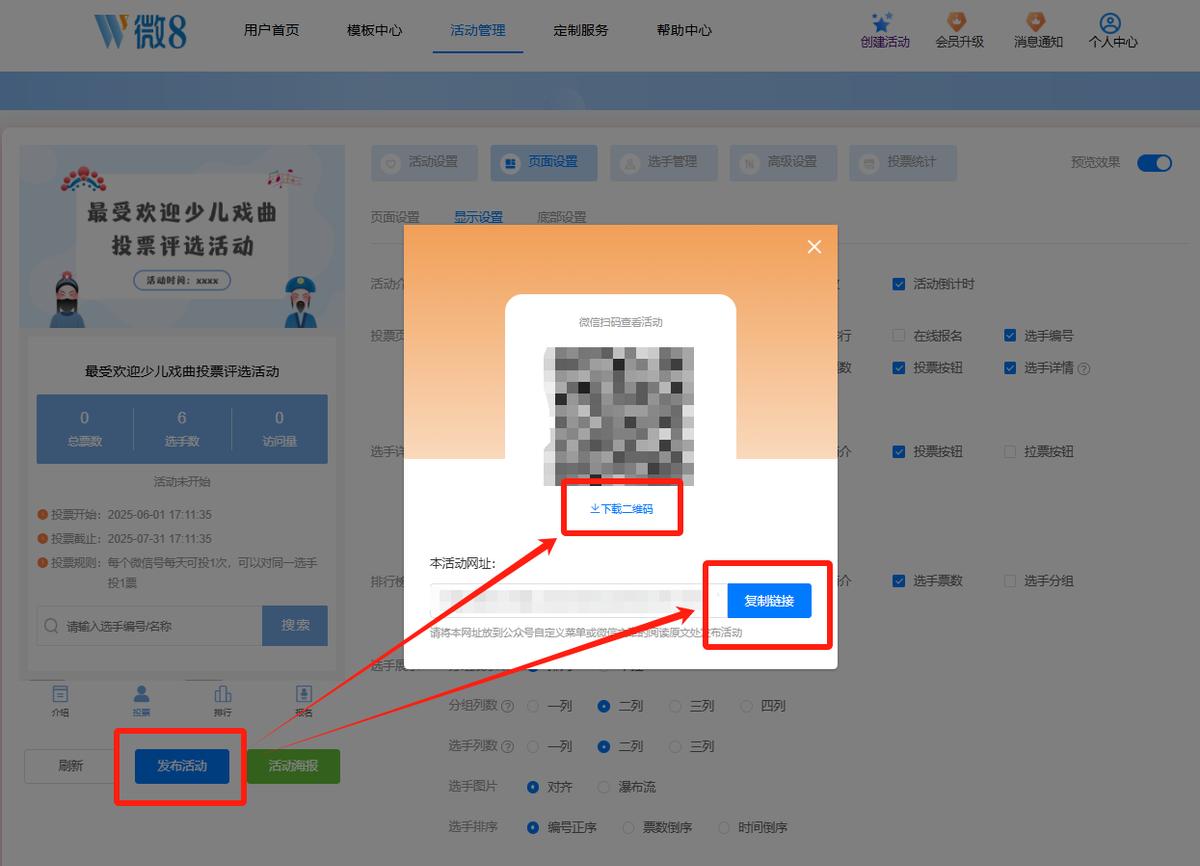Open 个人中心 profile icon
This screenshot has height=866, width=1200.
(1109, 23)
